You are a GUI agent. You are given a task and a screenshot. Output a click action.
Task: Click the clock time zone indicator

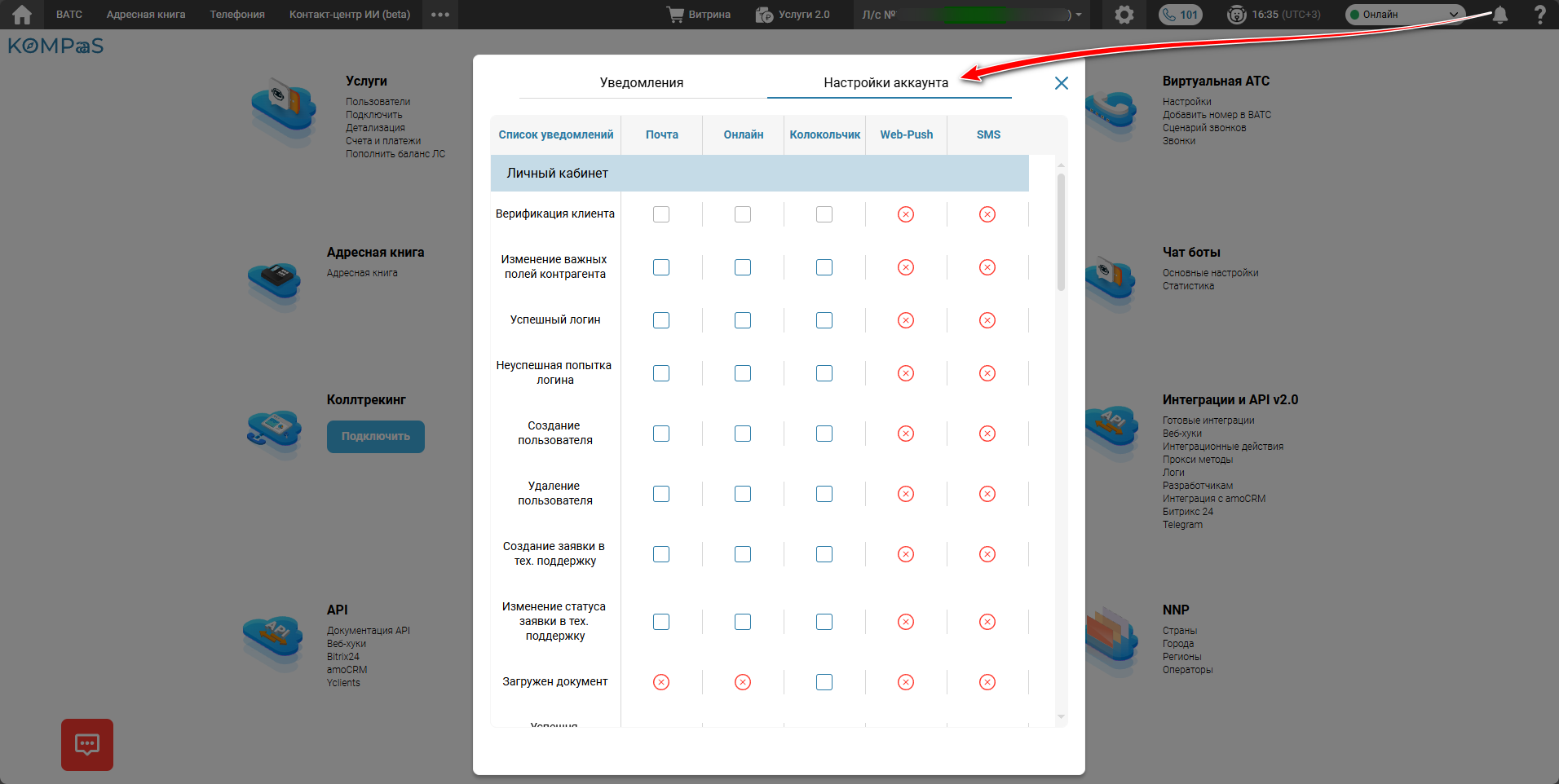1274,15
